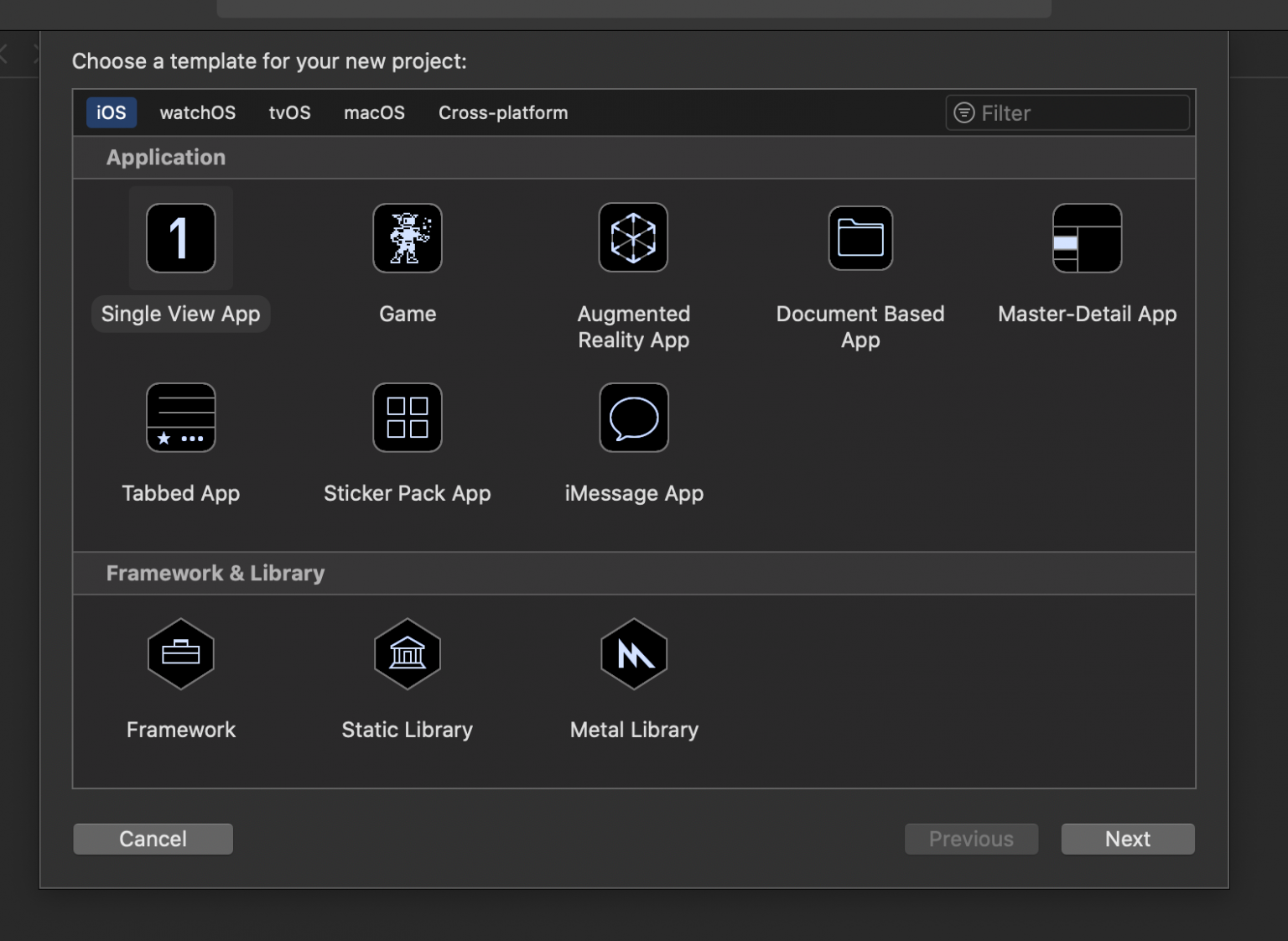Switch to the iOS platform tab
1288x941 pixels.
(111, 112)
